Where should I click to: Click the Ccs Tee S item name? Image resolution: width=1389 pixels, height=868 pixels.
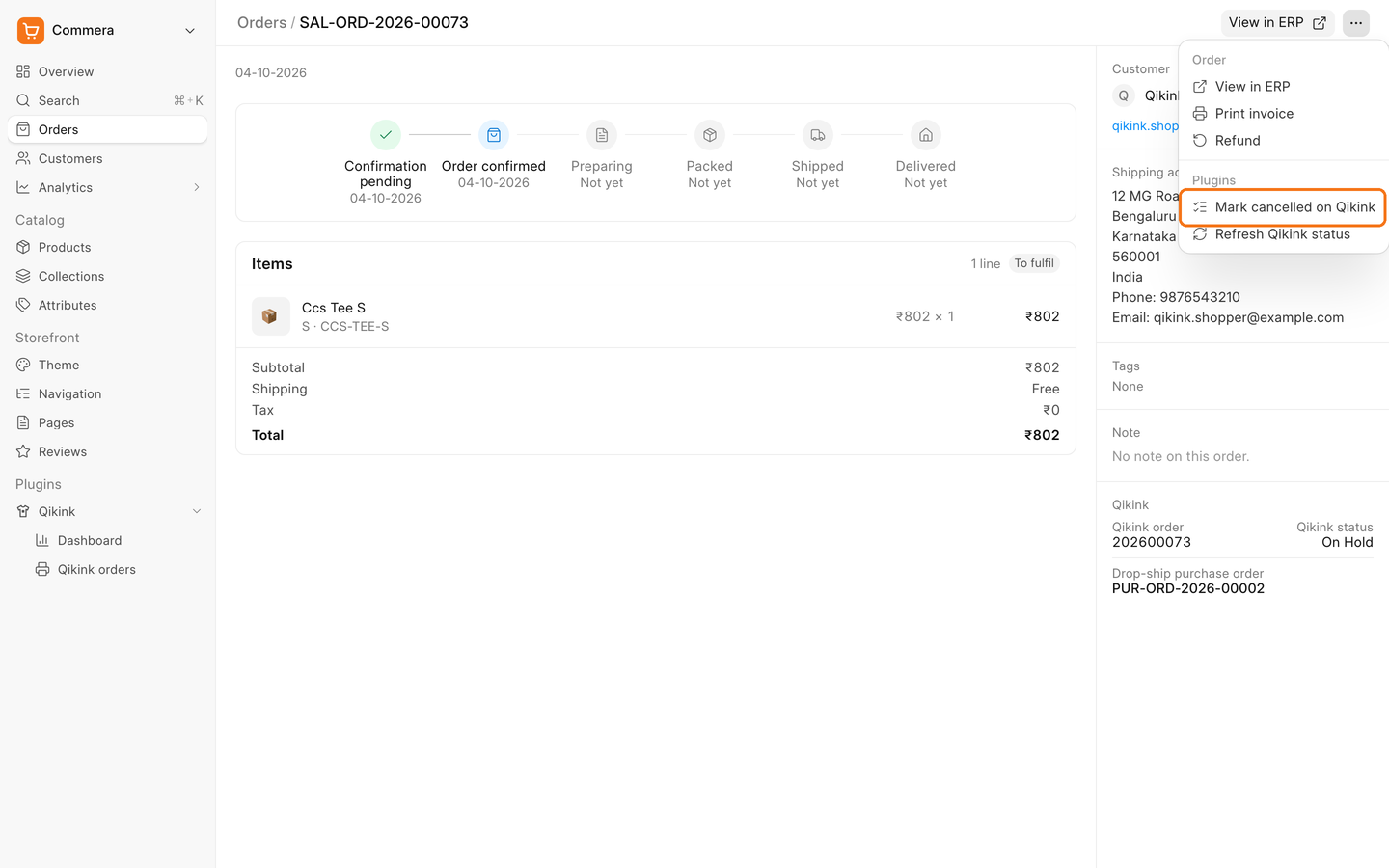point(334,308)
